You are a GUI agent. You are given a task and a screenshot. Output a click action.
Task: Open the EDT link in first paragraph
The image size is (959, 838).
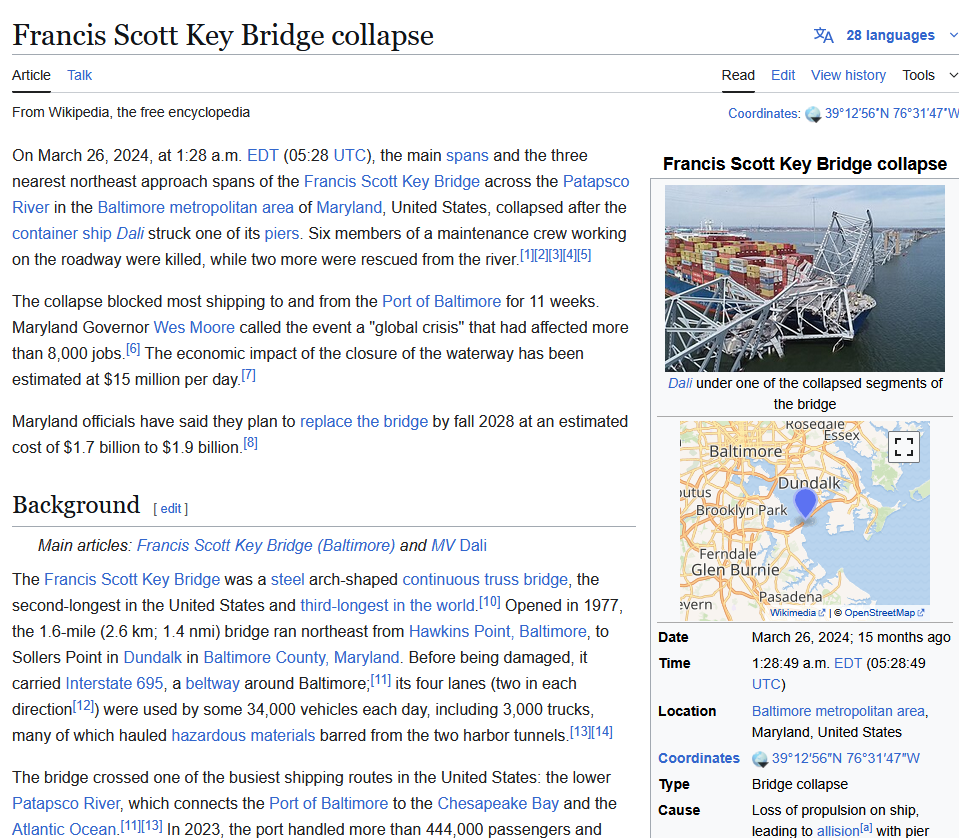pyautogui.click(x=262, y=155)
